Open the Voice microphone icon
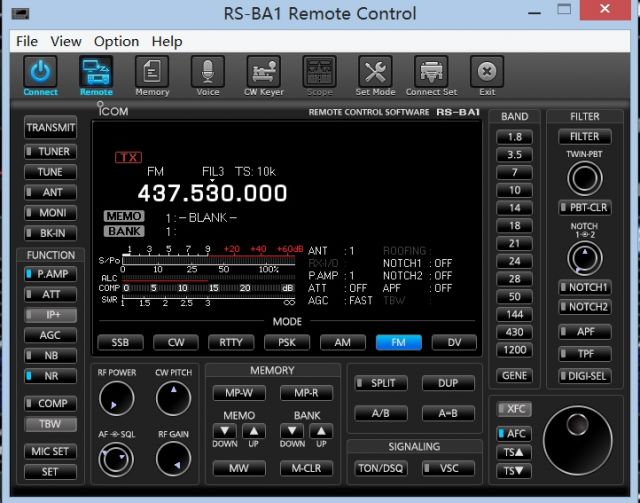 [x=208, y=73]
